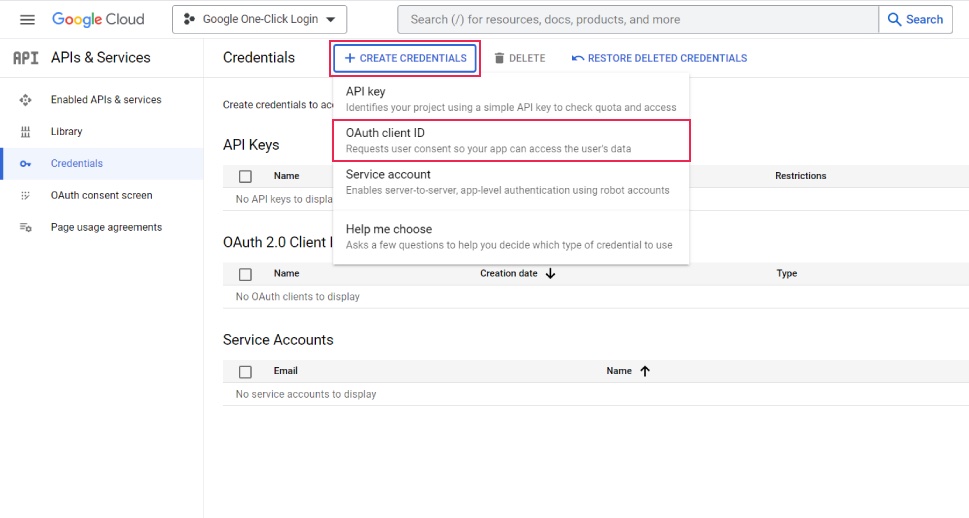Click the Service Accounts section heading

278,340
